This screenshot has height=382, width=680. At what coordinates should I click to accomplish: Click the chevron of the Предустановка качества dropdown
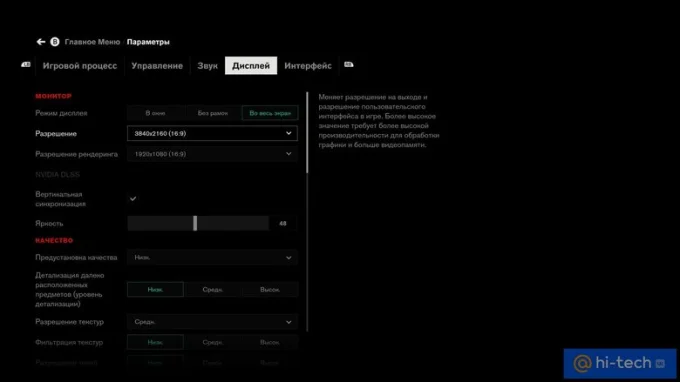click(x=289, y=258)
